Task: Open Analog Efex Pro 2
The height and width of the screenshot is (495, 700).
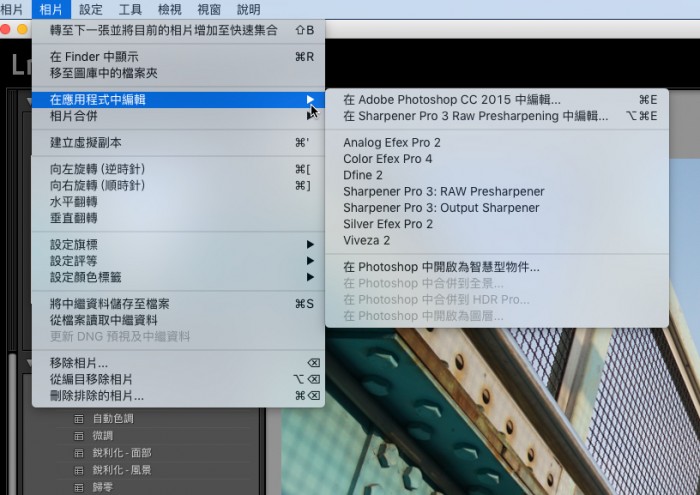Action: (x=497, y=143)
